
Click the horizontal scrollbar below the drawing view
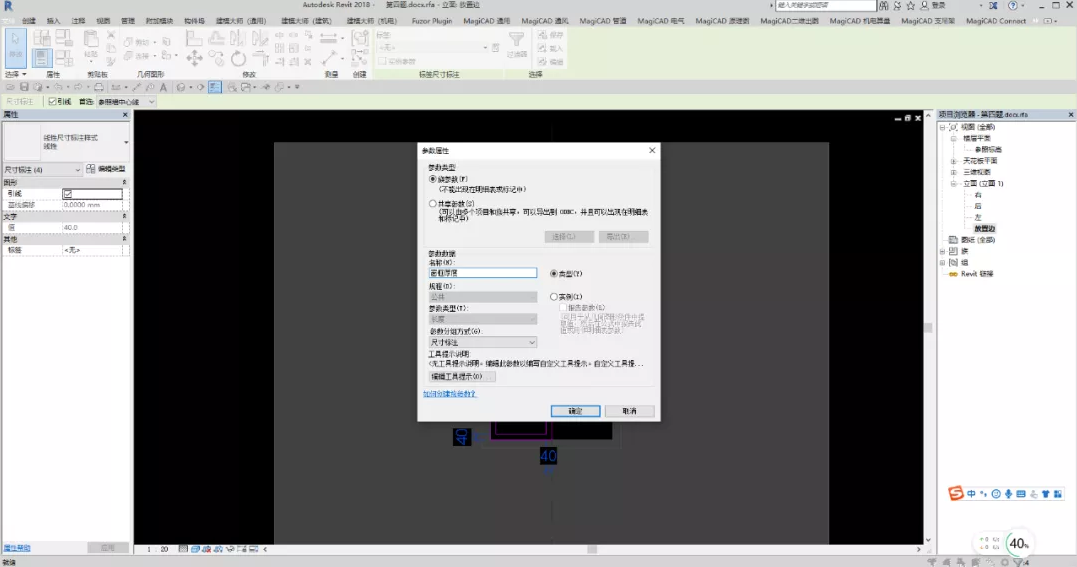(x=591, y=549)
